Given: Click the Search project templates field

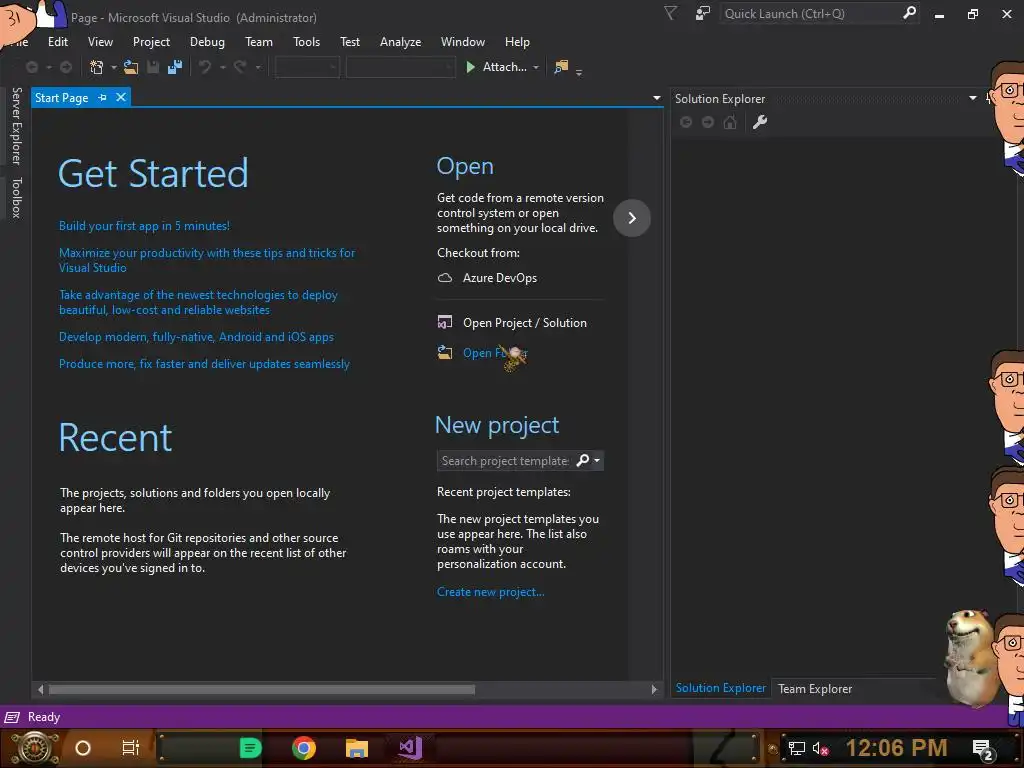Looking at the screenshot, I should coord(505,460).
